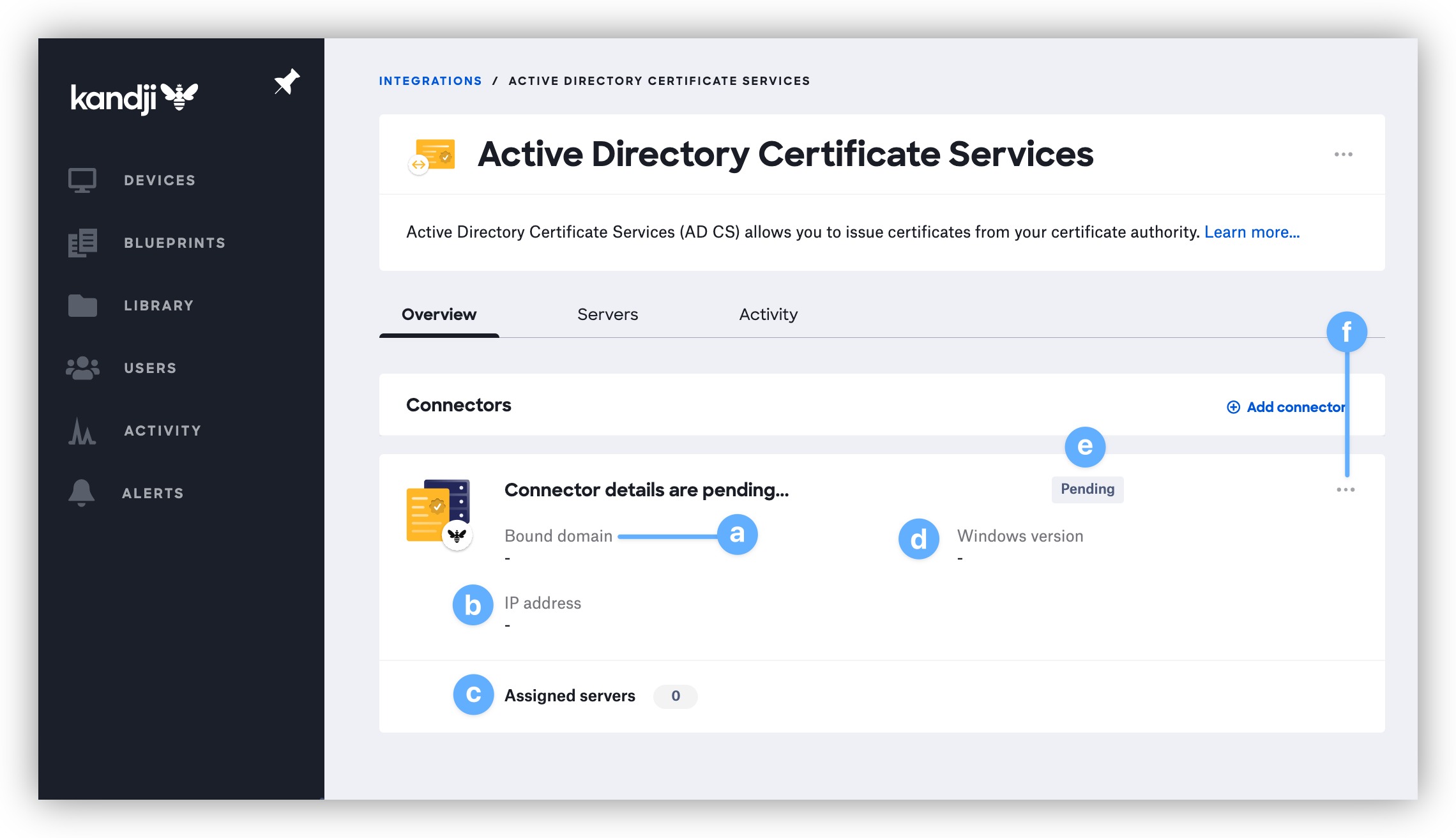The image size is (1456, 838).
Task: Open the pending connector's ellipsis menu
Action: tap(1346, 489)
